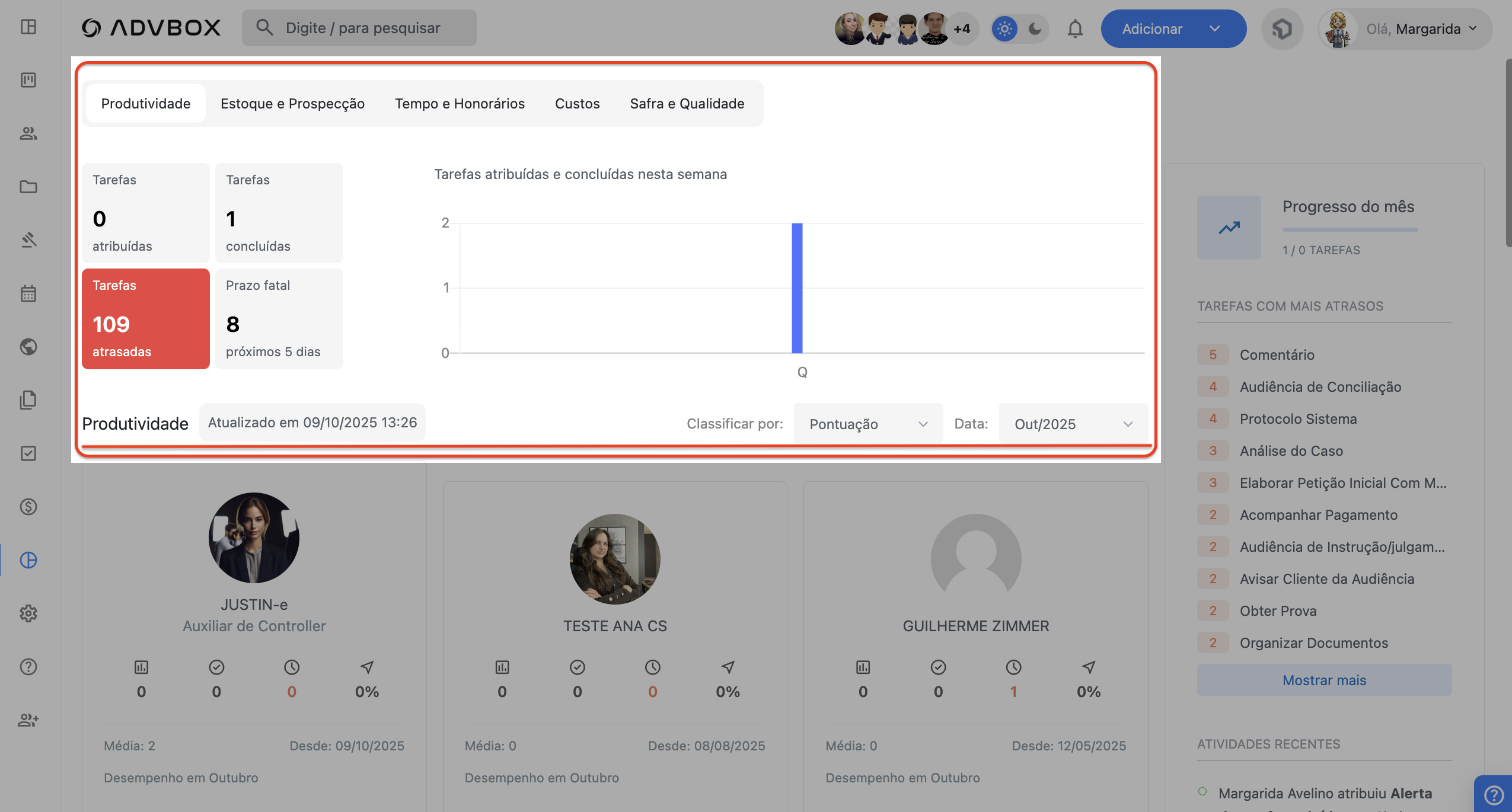Click the globe icon in sidebar
The image size is (1512, 812).
click(28, 347)
